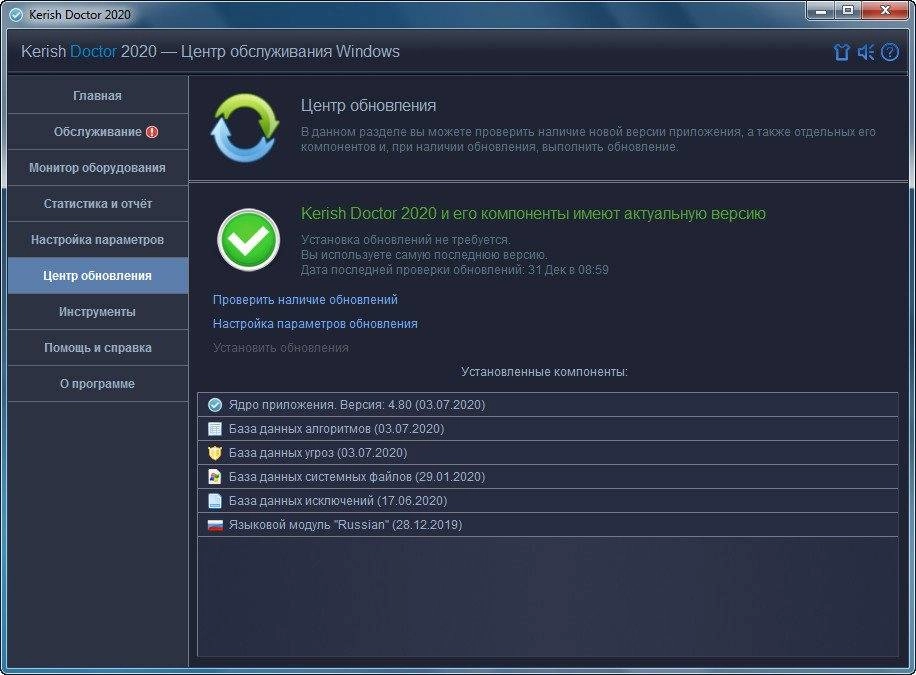The image size is (916, 675).
Task: Click the update center refresh arrows icon
Action: pyautogui.click(x=245, y=127)
